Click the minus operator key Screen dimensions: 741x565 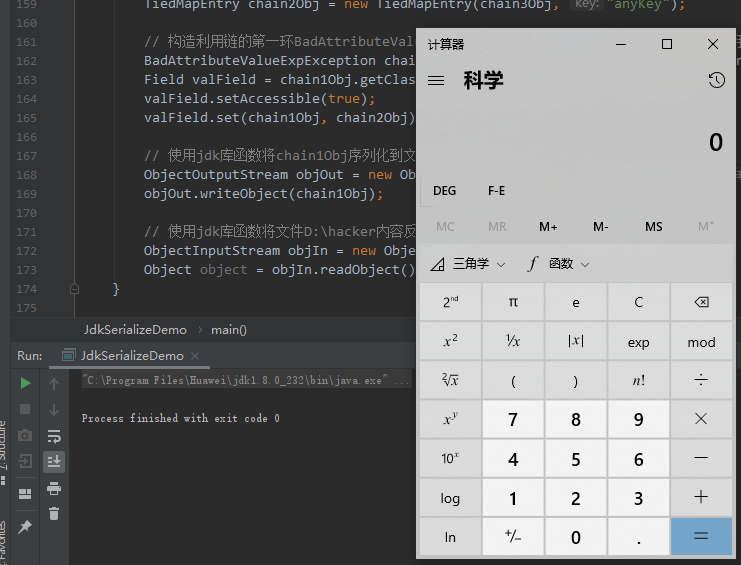point(701,459)
